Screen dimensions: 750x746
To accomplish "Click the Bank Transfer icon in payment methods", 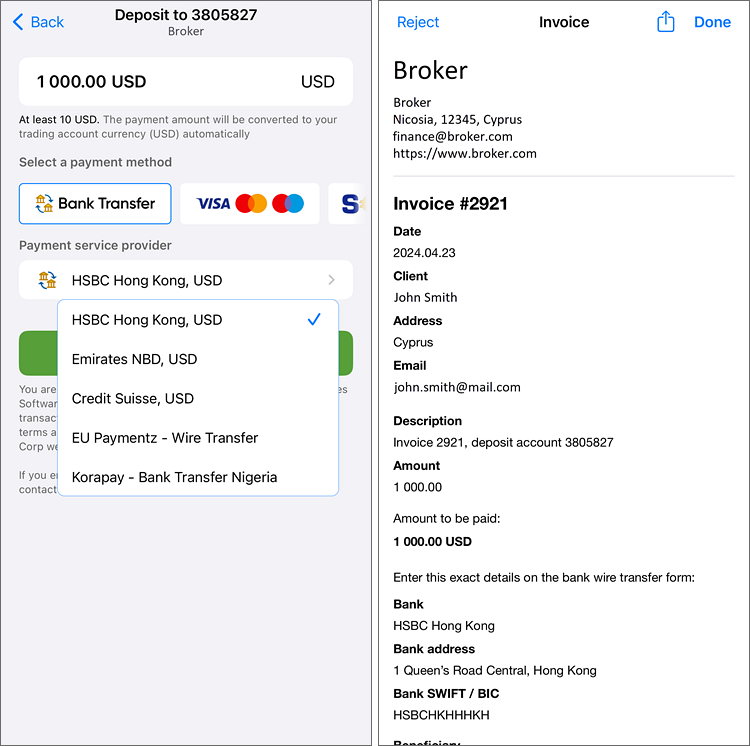I will point(43,203).
